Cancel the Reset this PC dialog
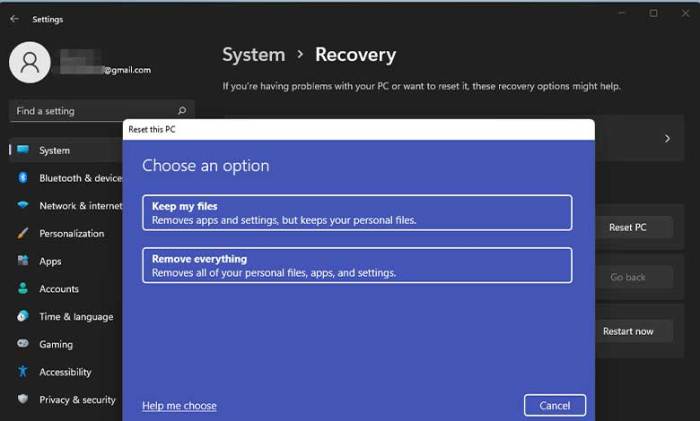This screenshot has width=700, height=421. tap(555, 405)
